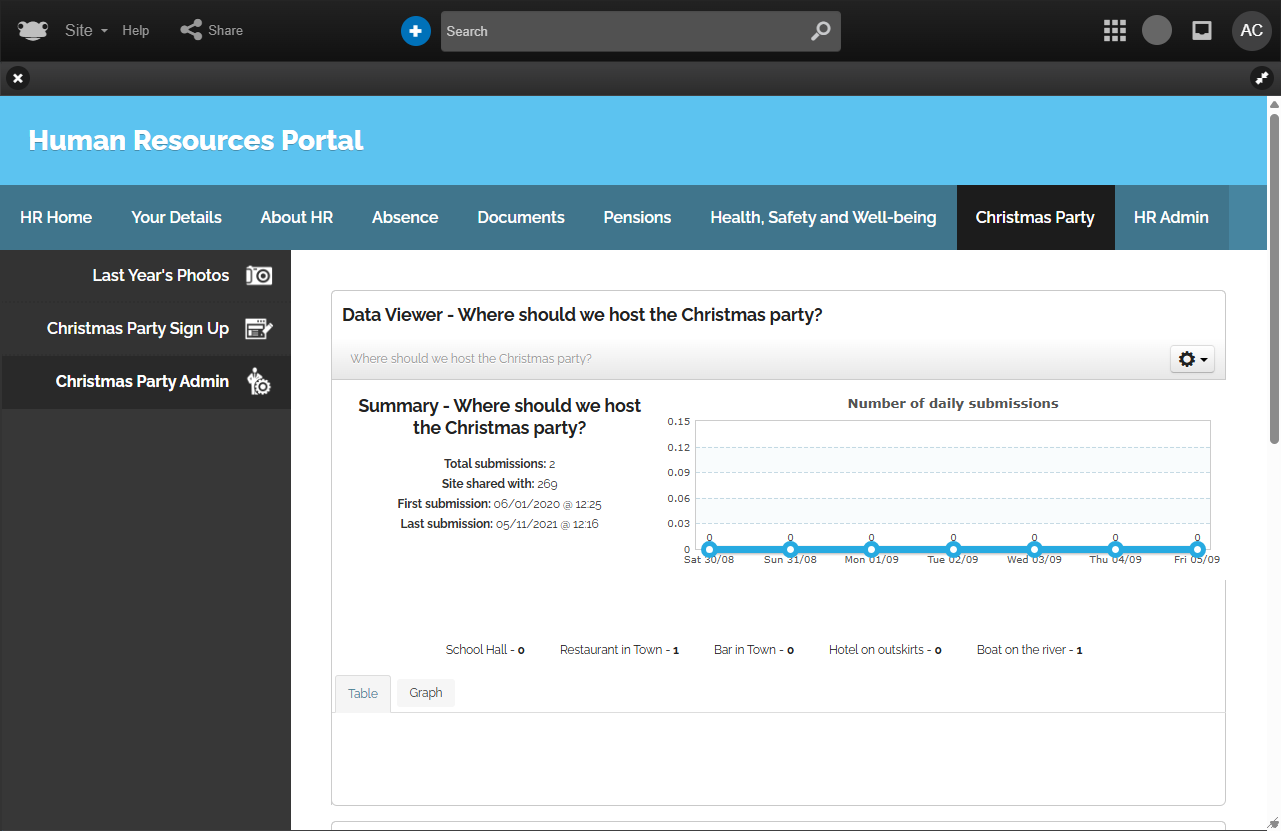Click the blue plus create button
The image size is (1281, 831).
[415, 31]
